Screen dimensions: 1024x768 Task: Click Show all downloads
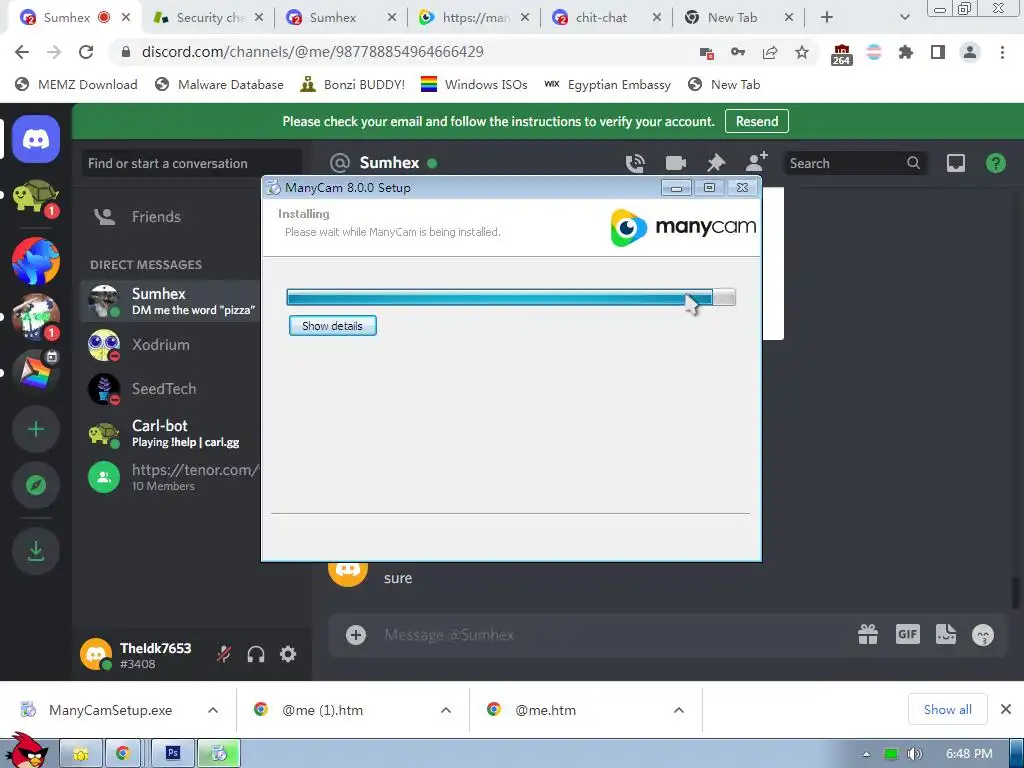(x=948, y=710)
